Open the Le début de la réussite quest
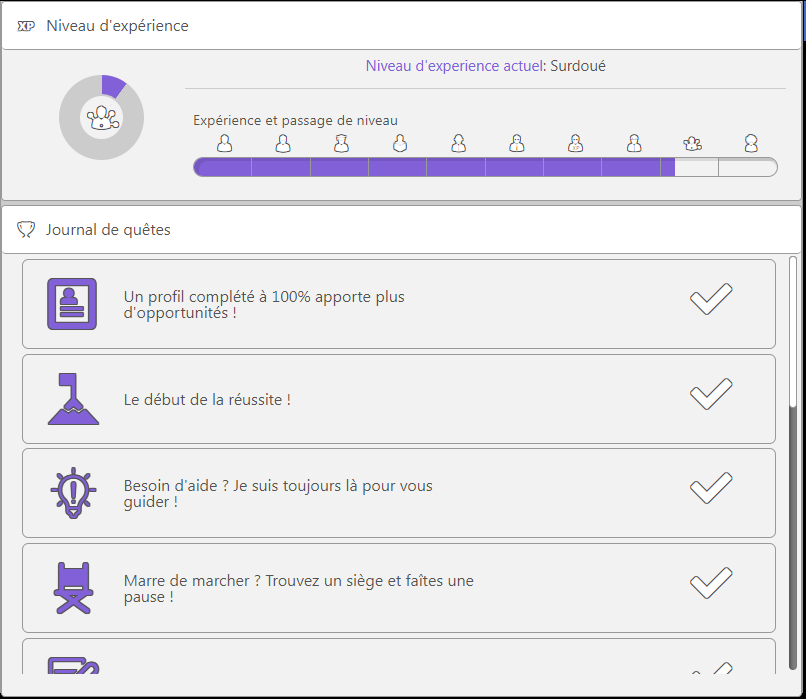Screen dimensions: 806x699 pyautogui.click(x=399, y=399)
